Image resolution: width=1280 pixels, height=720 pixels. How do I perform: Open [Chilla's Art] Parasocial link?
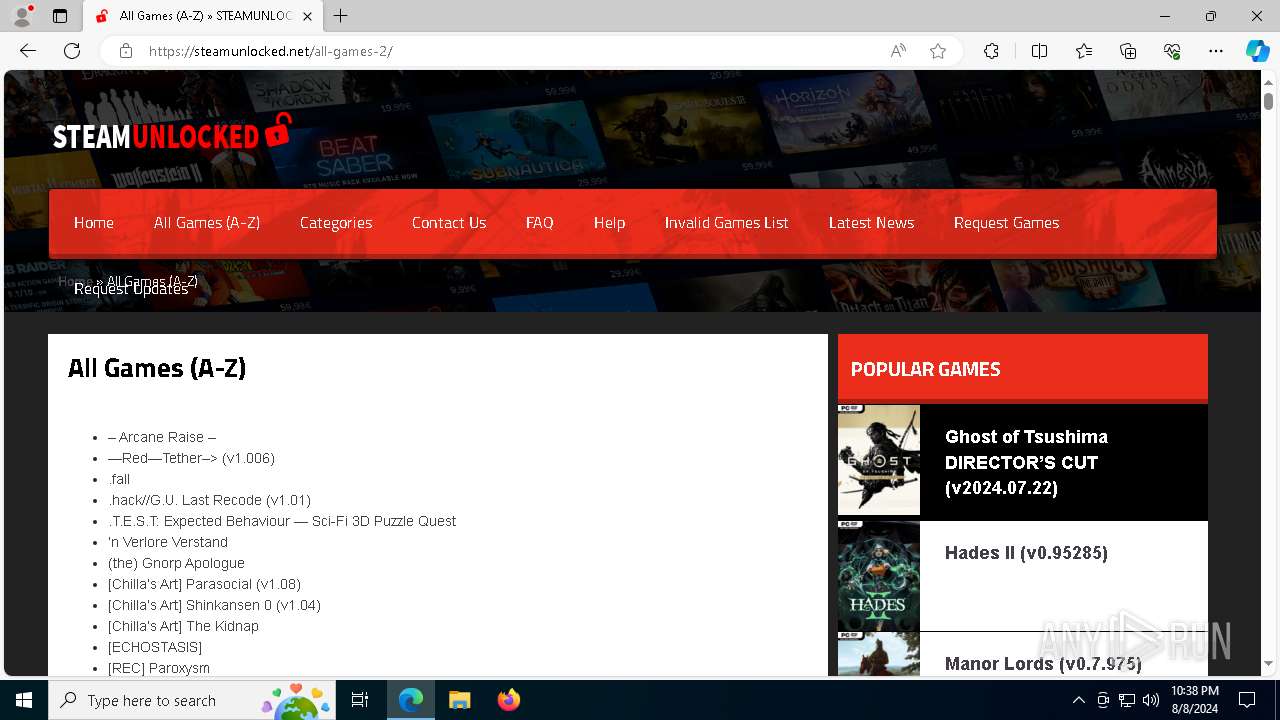(204, 584)
